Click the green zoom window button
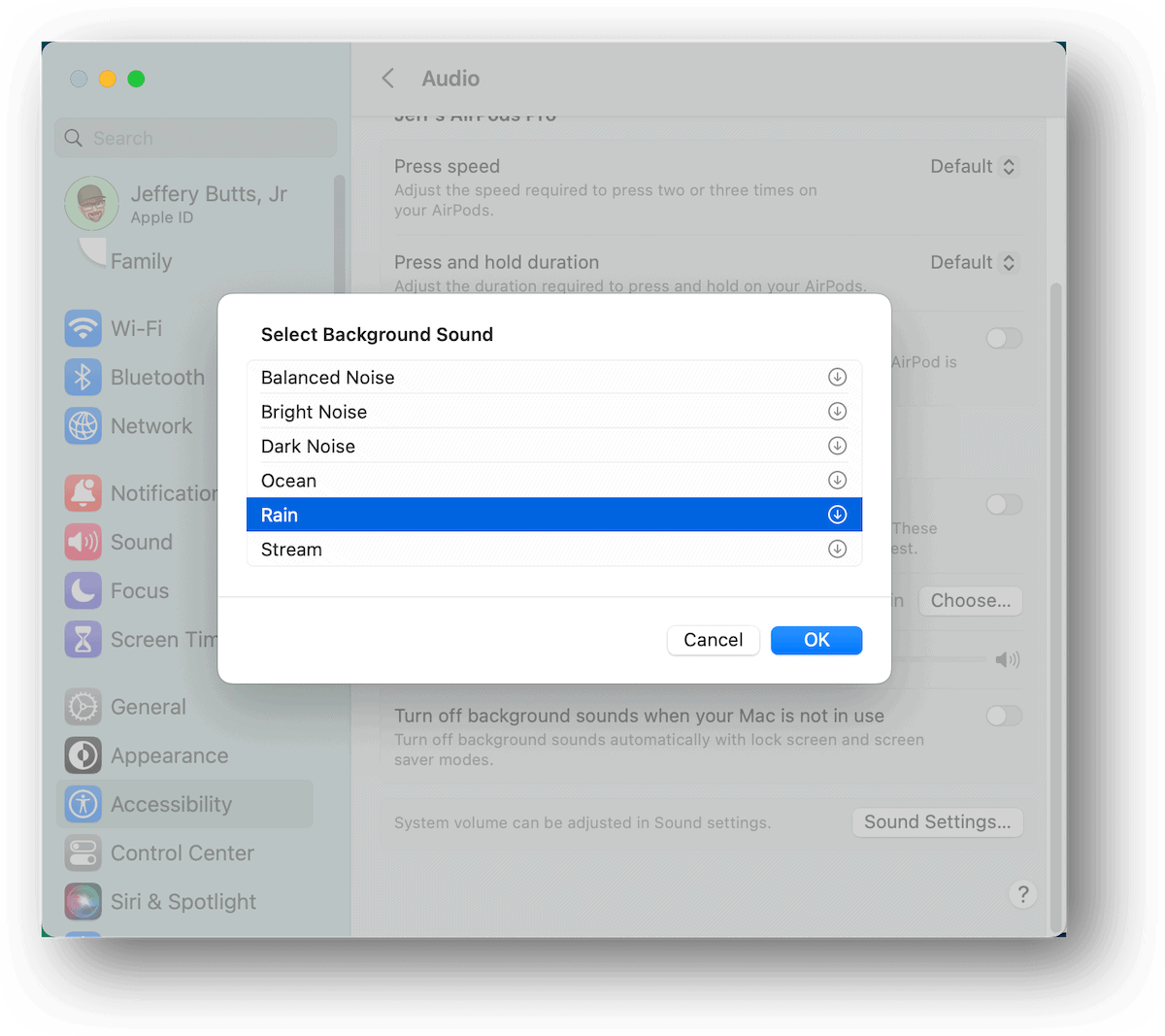 [x=137, y=79]
